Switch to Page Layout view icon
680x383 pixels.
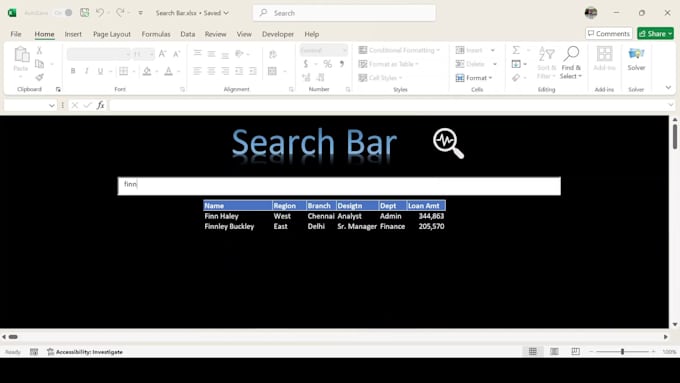[x=554, y=351]
